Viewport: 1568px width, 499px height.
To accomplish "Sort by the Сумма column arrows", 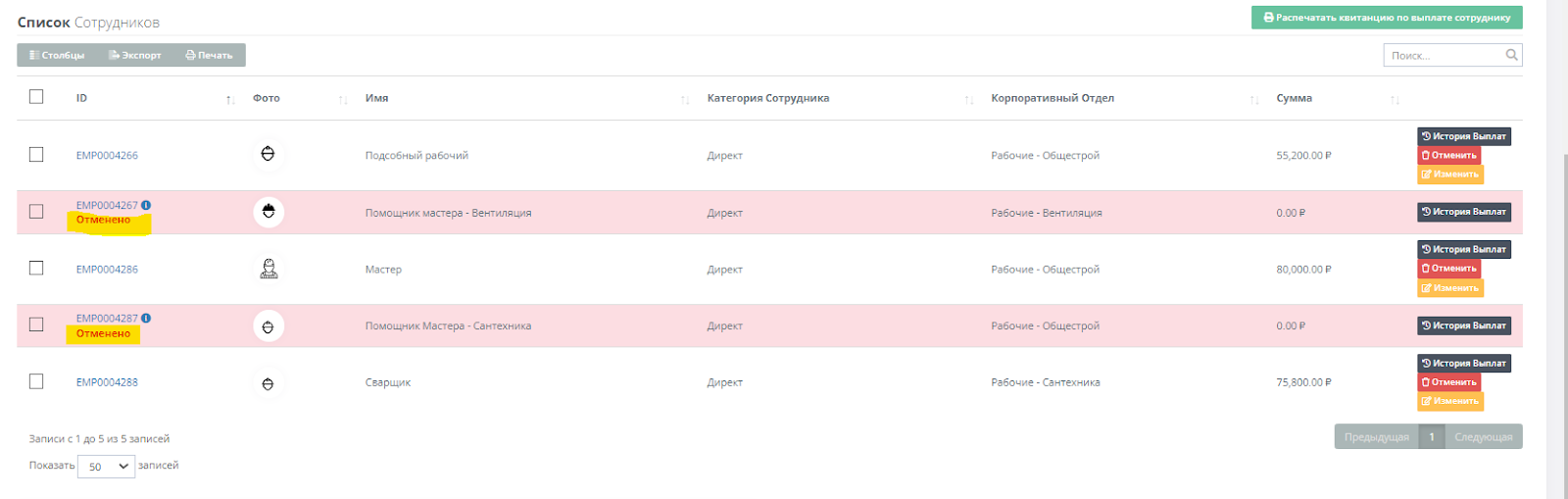I will click(x=1395, y=99).
